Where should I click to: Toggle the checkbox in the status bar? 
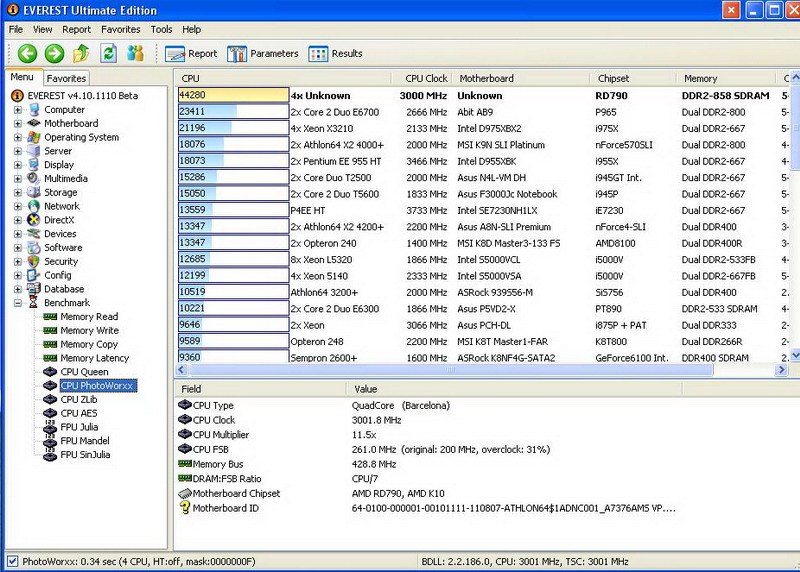(13, 561)
